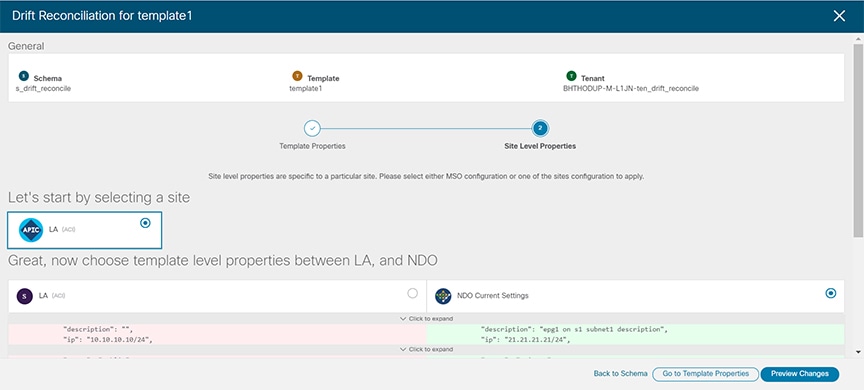Image resolution: width=864 pixels, height=390 pixels.
Task: Click the completed Template Properties step circle
Action: (x=312, y=128)
